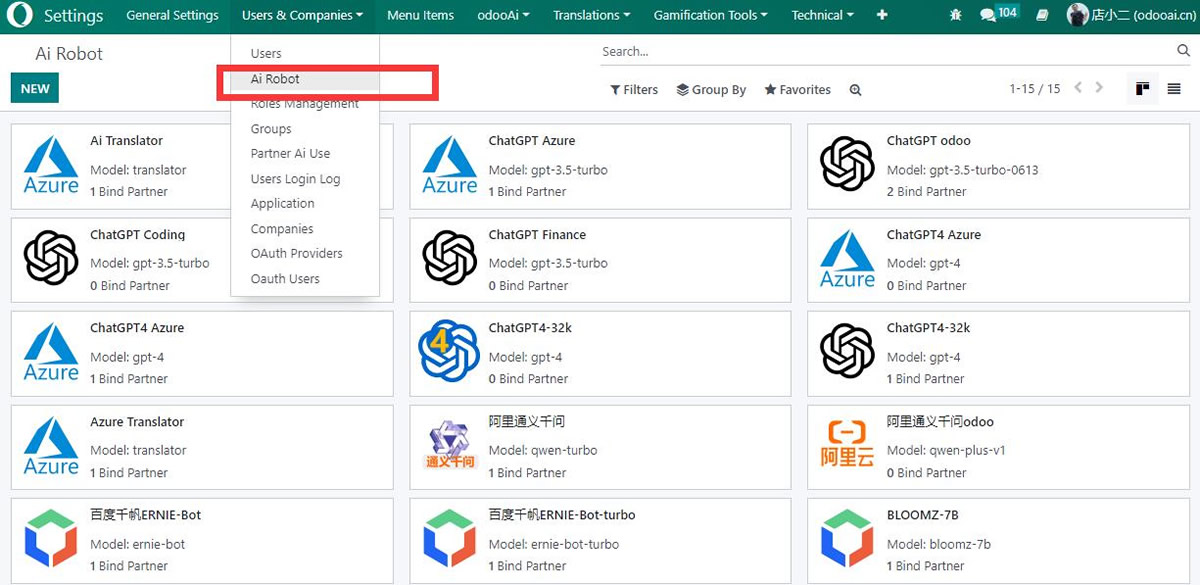Open the conversations icon showing 104
Screen dimensions: 1200x585
coord(997,15)
